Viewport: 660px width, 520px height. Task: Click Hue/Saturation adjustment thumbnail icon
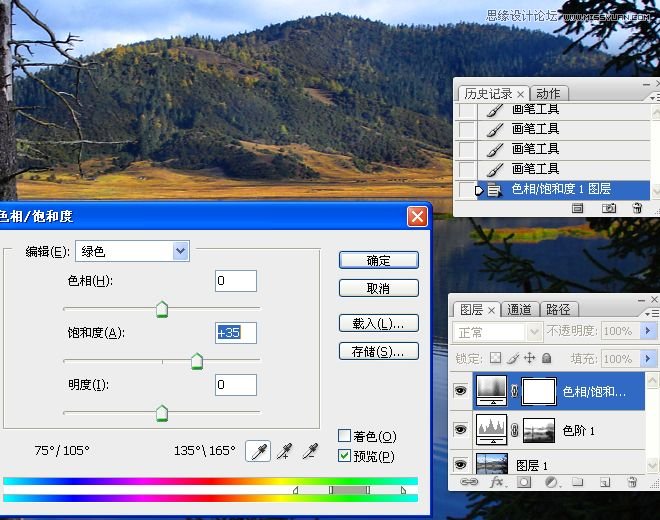click(491, 391)
